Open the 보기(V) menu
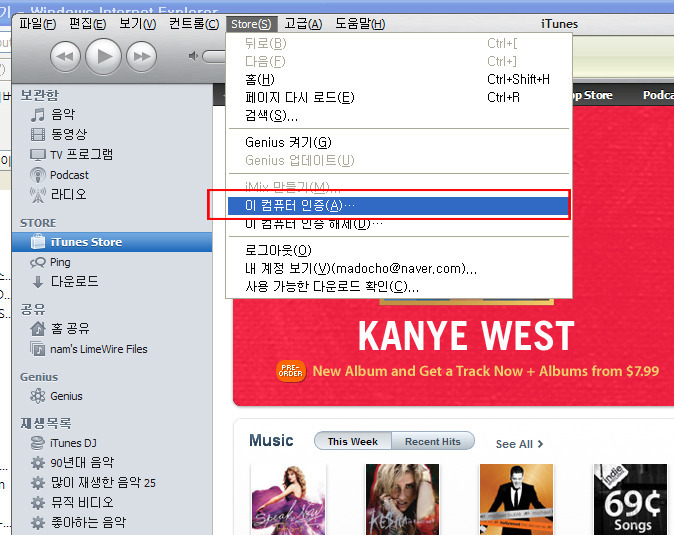The height and width of the screenshot is (535, 674). pos(138,24)
